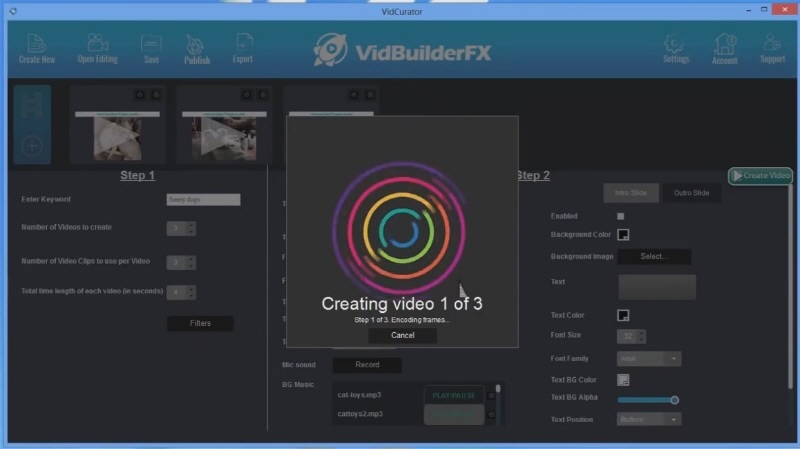
Task: Click the right corner icon on second clip card
Action: pos(263,95)
